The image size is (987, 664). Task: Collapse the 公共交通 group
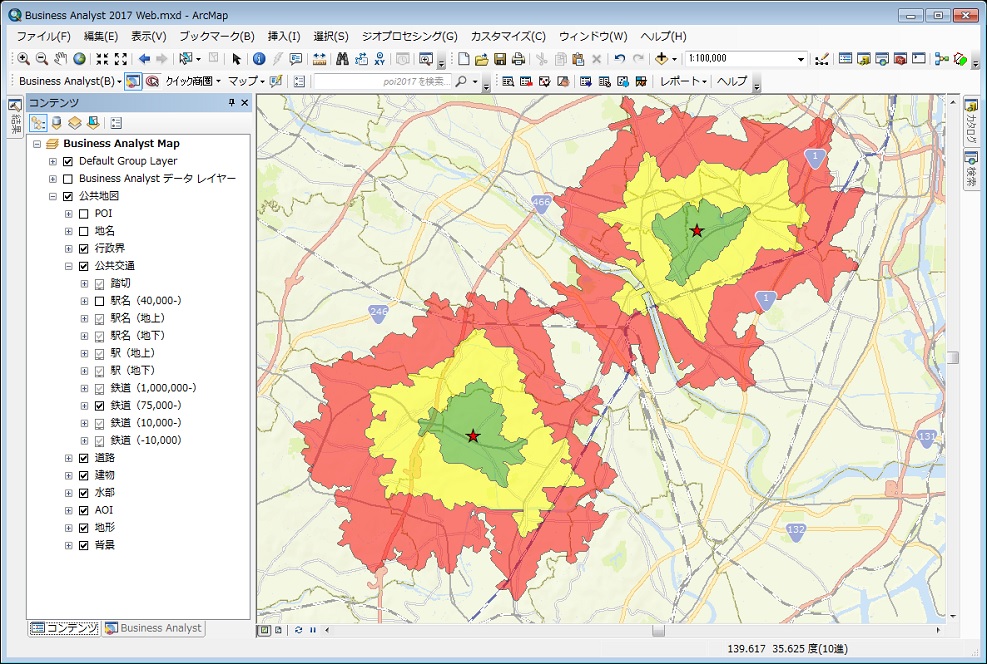click(x=69, y=266)
